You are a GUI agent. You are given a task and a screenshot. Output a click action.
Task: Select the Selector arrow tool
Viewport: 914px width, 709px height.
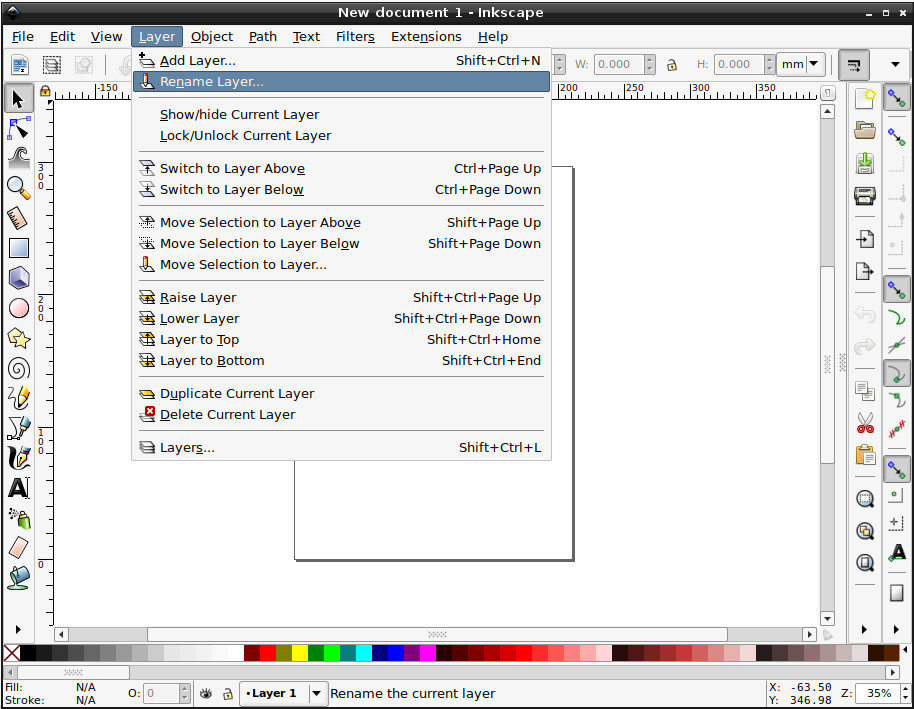18,99
